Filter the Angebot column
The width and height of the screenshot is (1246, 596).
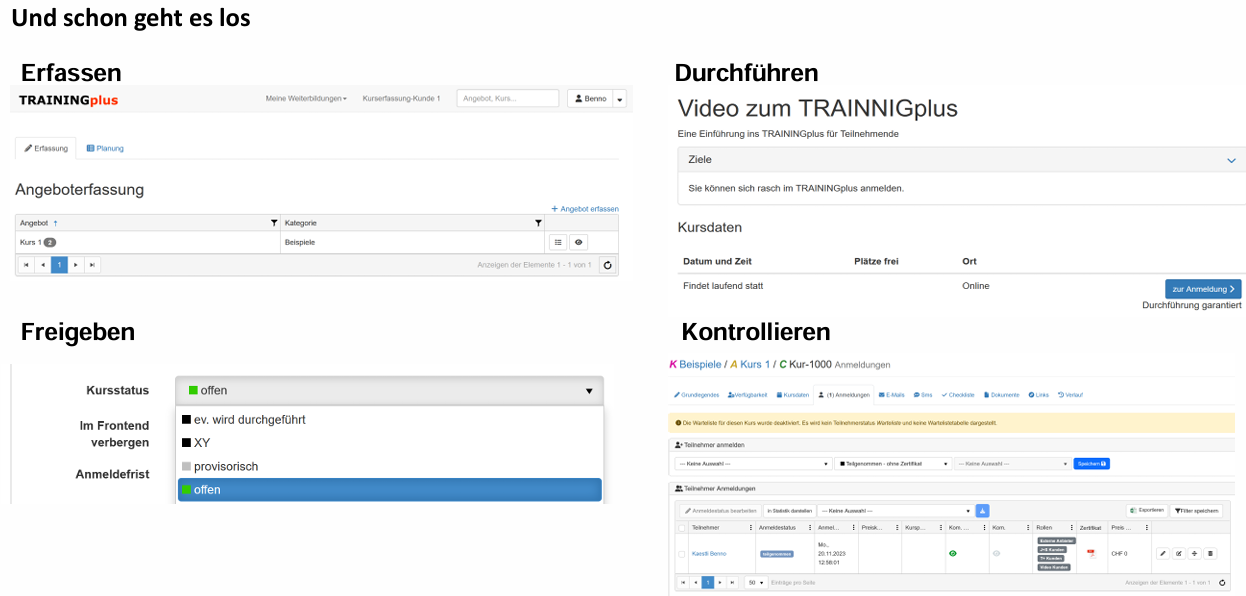274,223
